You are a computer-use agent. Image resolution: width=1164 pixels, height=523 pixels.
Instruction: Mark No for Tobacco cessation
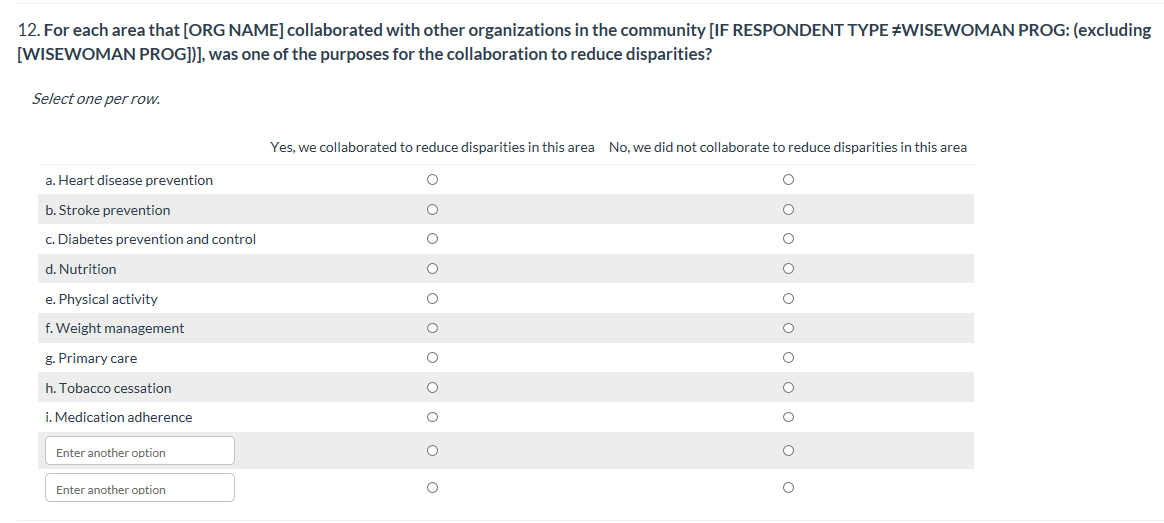click(788, 388)
